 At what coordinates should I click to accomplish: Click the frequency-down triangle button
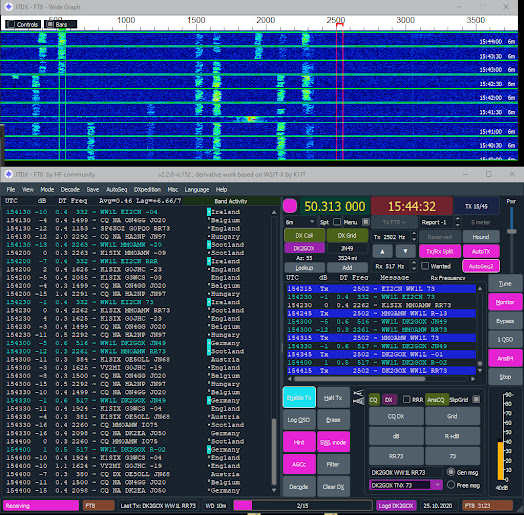pyautogui.click(x=405, y=251)
